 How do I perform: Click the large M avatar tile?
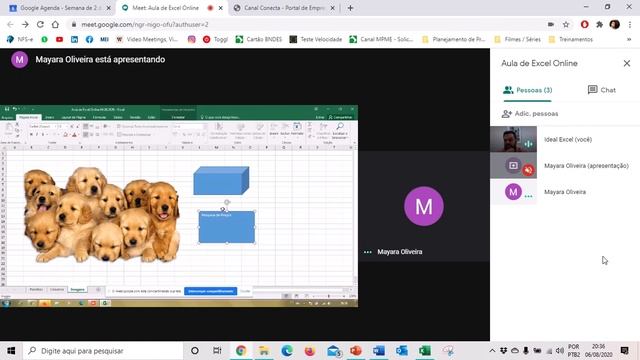424,206
